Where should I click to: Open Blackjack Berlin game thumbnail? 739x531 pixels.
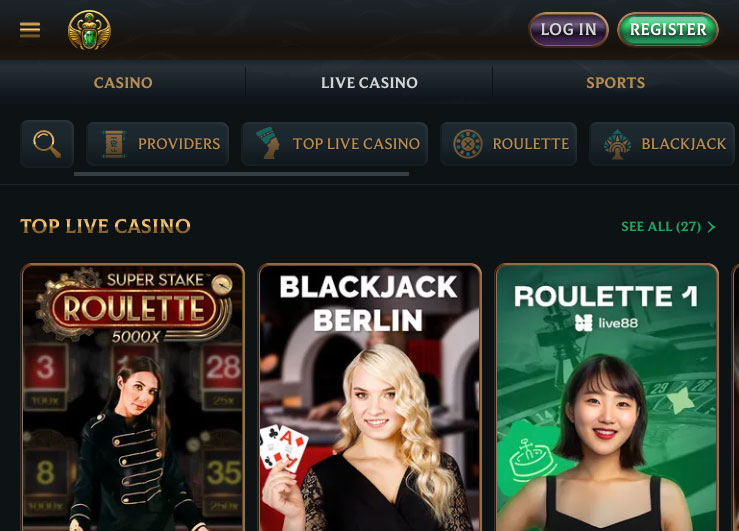(x=370, y=397)
